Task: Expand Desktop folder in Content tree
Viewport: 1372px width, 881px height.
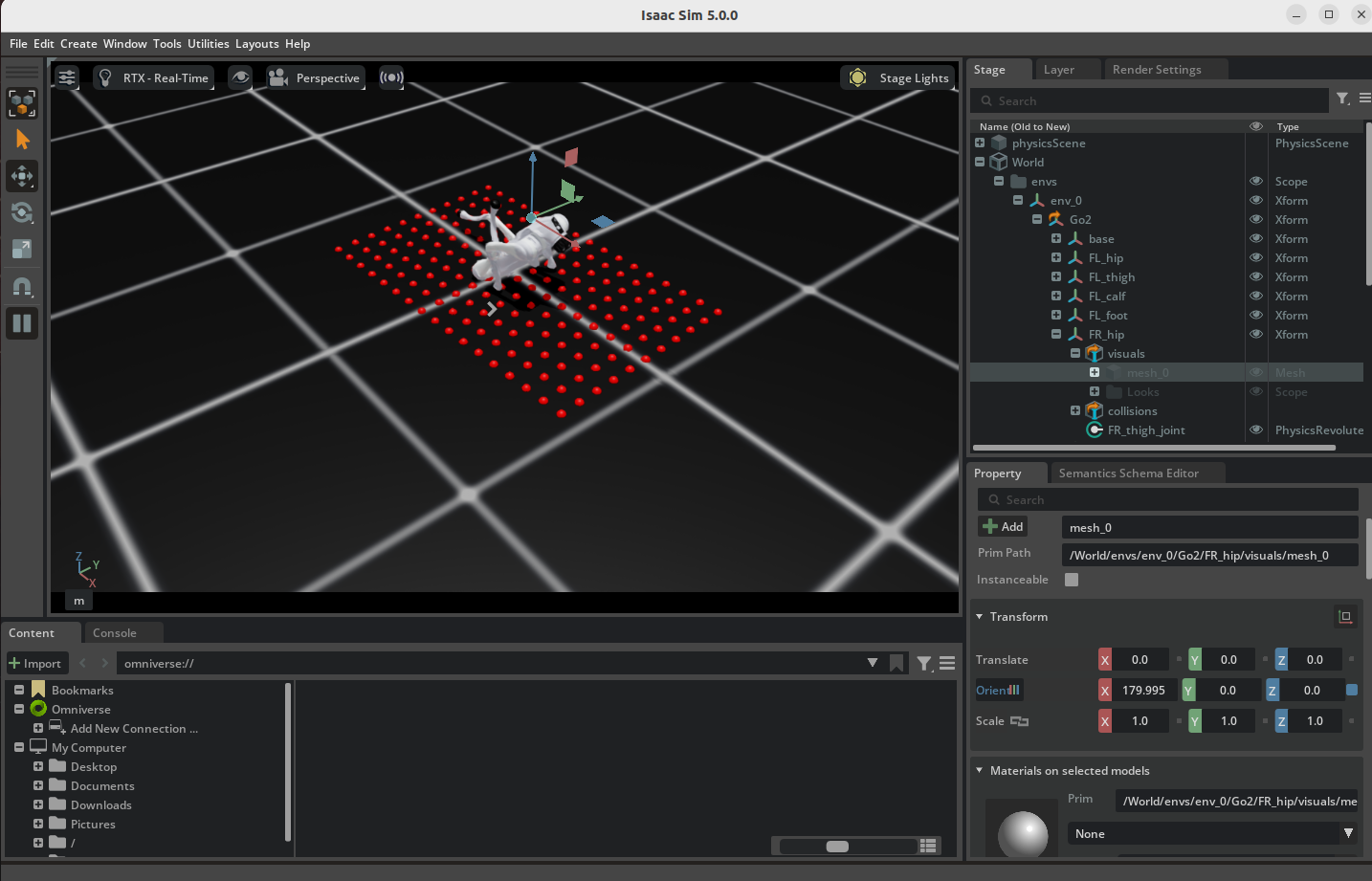Action: 38,766
